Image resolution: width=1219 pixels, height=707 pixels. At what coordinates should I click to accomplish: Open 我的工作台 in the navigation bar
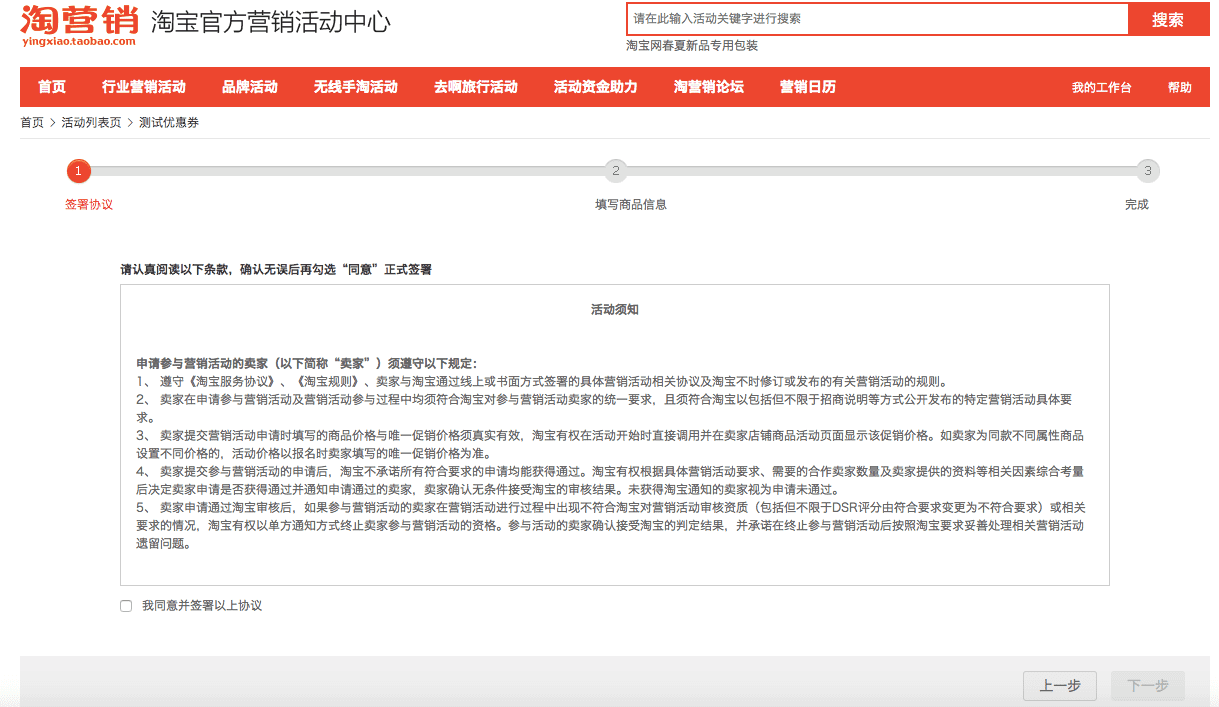pyautogui.click(x=1102, y=88)
